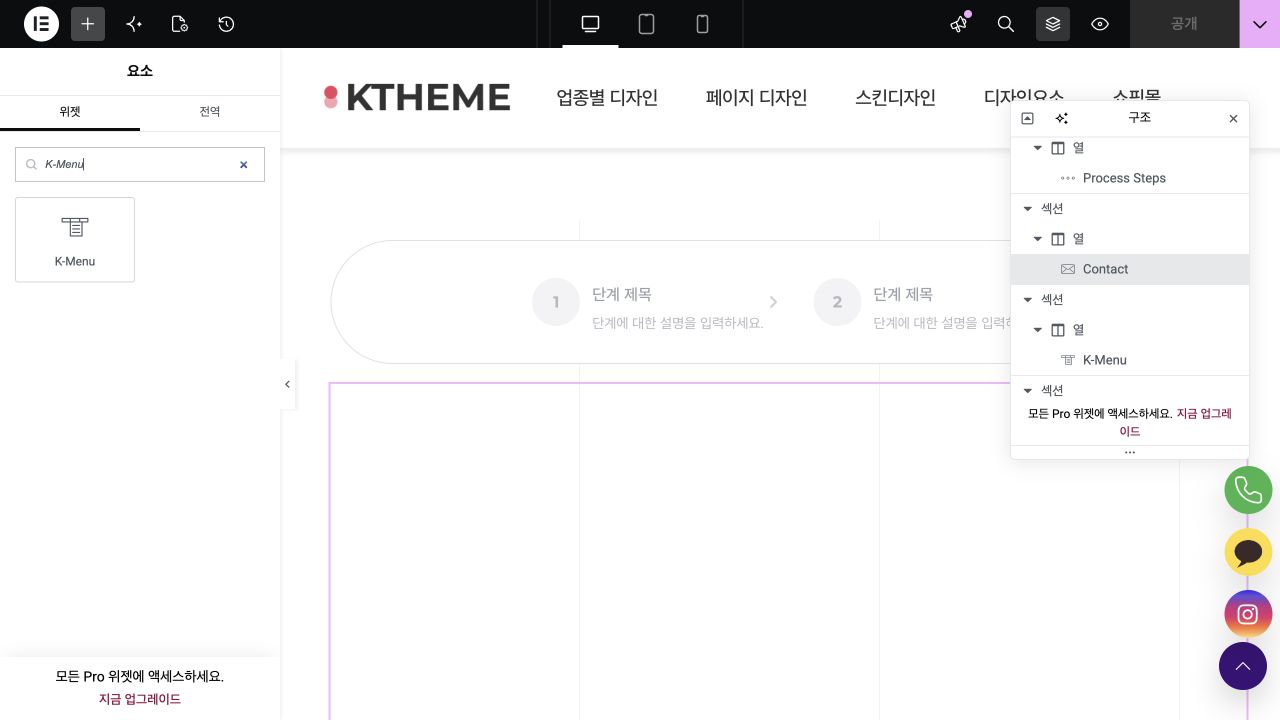Open the revision history icon

[226, 24]
